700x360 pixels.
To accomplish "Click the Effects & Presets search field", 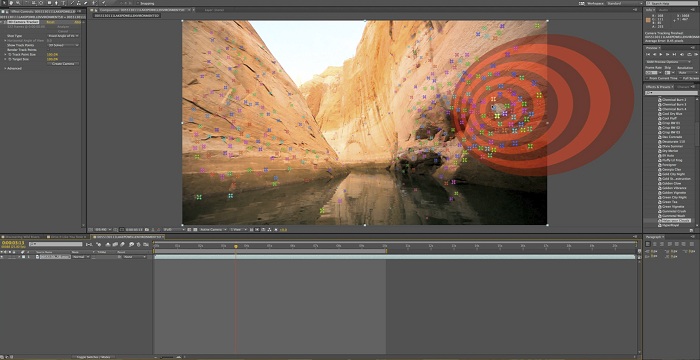I will click(x=671, y=93).
